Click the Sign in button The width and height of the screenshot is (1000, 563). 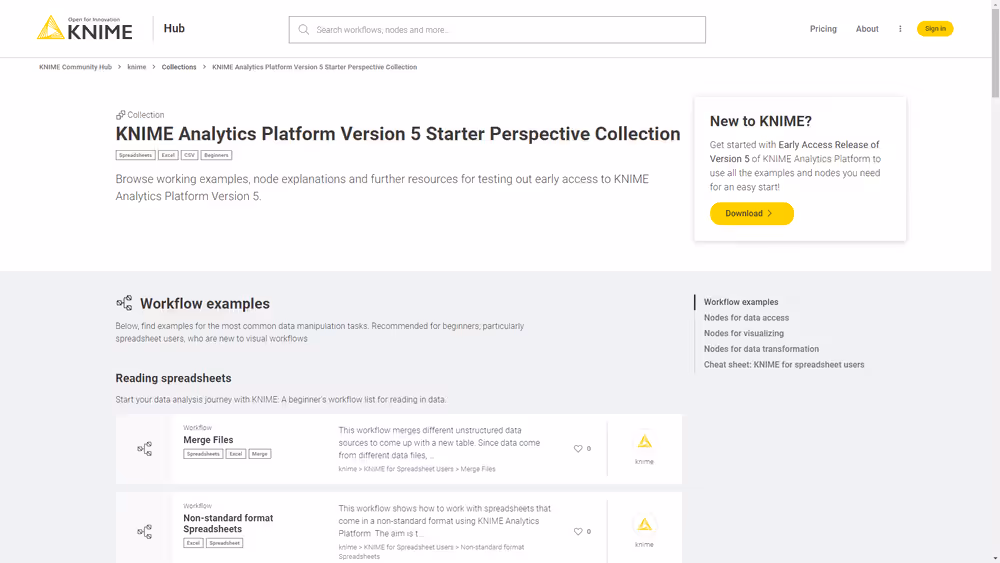point(935,29)
